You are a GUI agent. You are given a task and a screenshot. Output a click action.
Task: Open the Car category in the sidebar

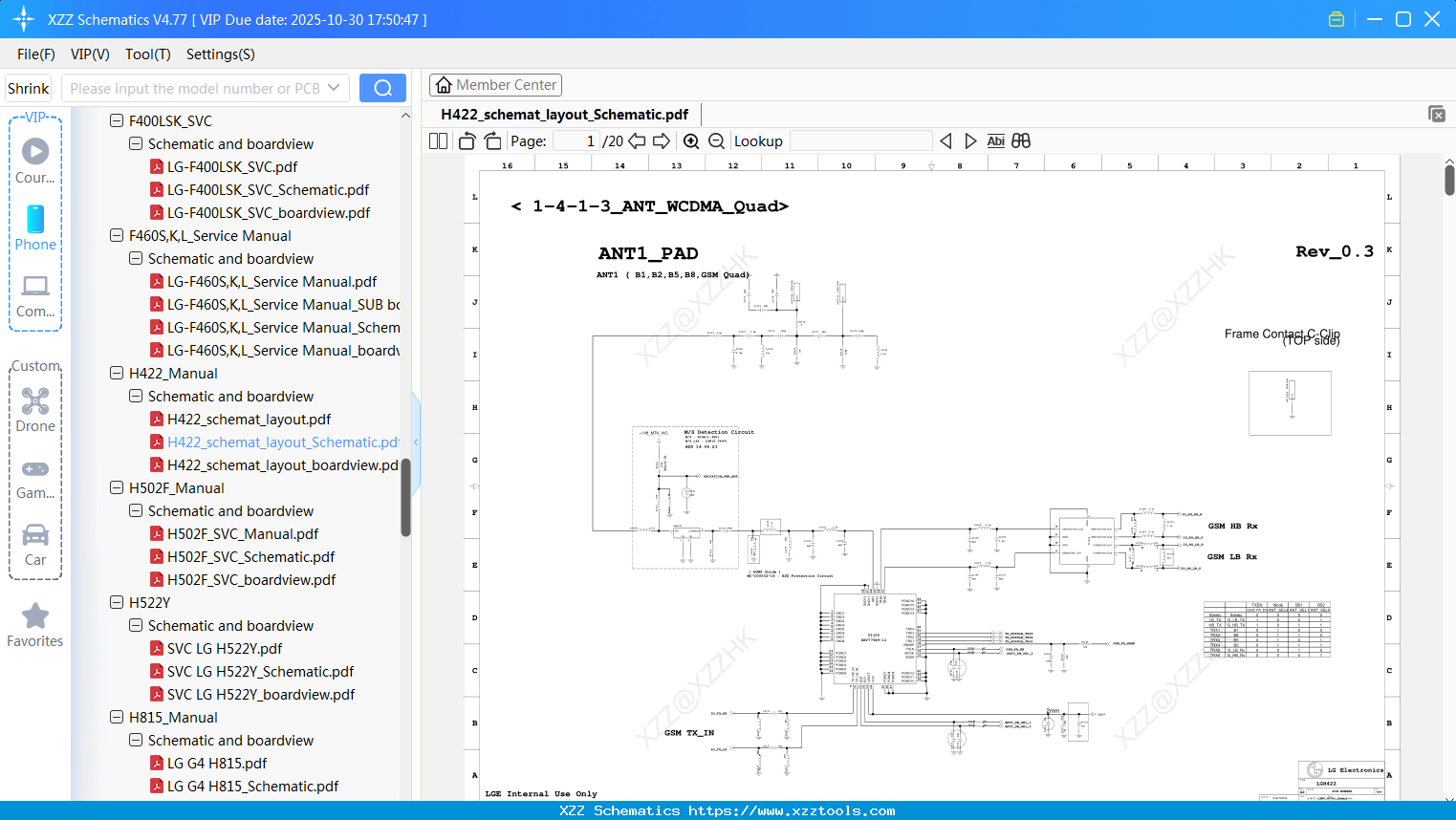click(x=34, y=535)
